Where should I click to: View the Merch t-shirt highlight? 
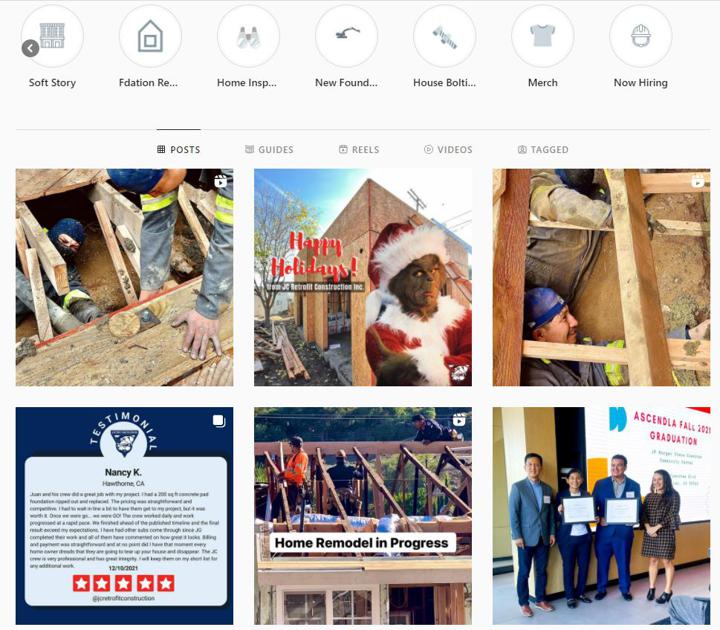(x=543, y=36)
